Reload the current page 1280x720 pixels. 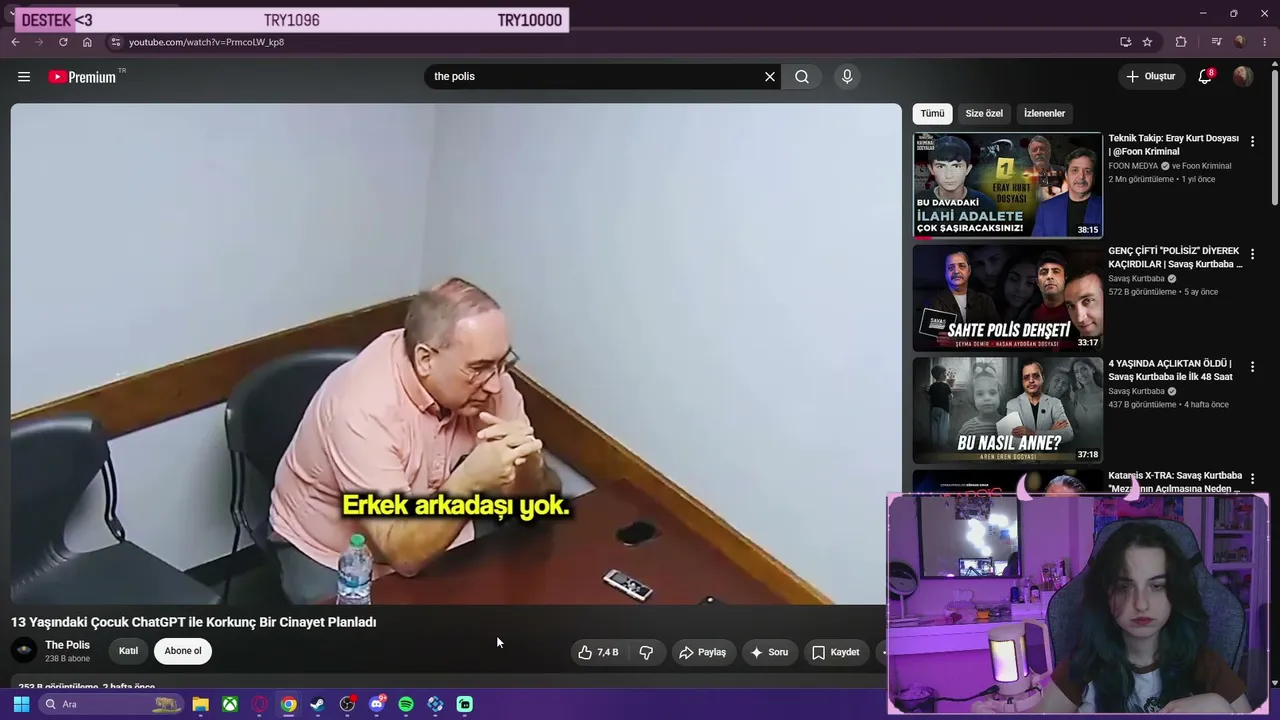63,42
